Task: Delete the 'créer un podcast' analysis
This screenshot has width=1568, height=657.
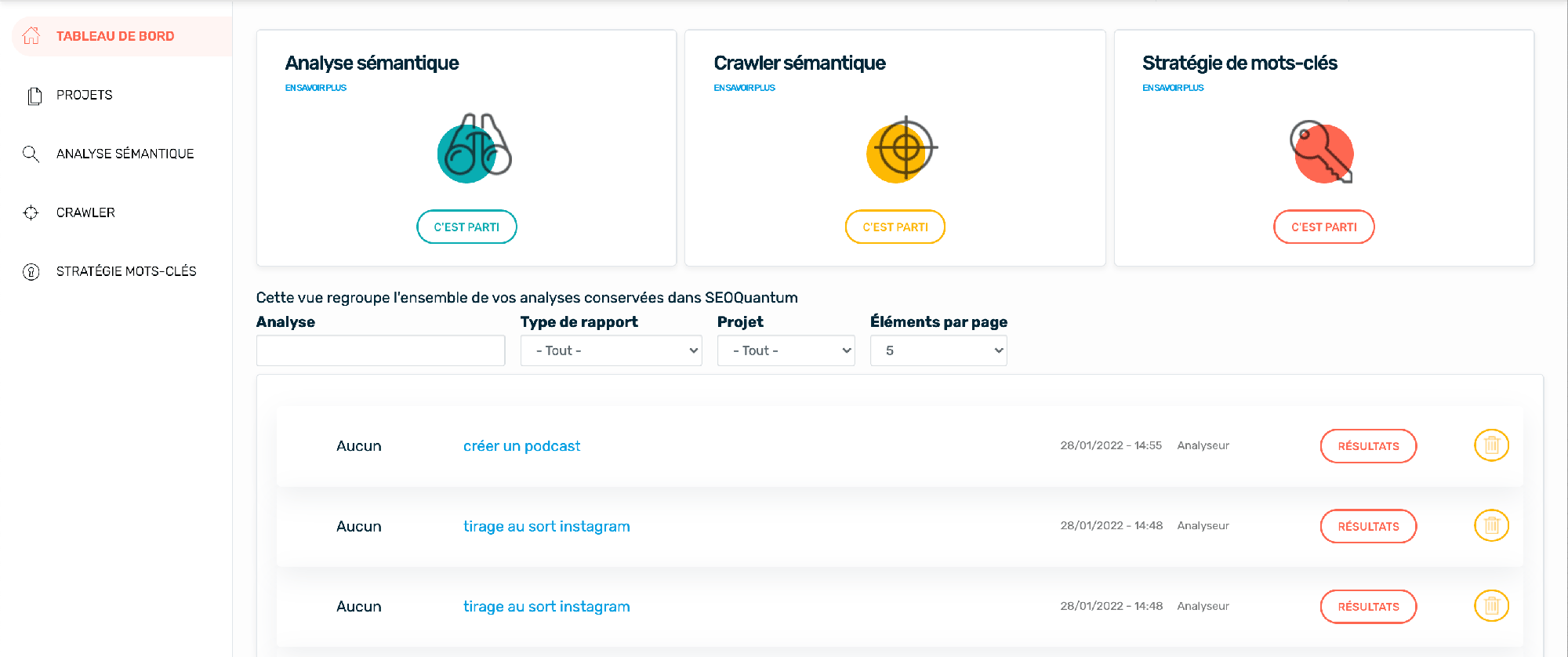Action: tap(1491, 445)
